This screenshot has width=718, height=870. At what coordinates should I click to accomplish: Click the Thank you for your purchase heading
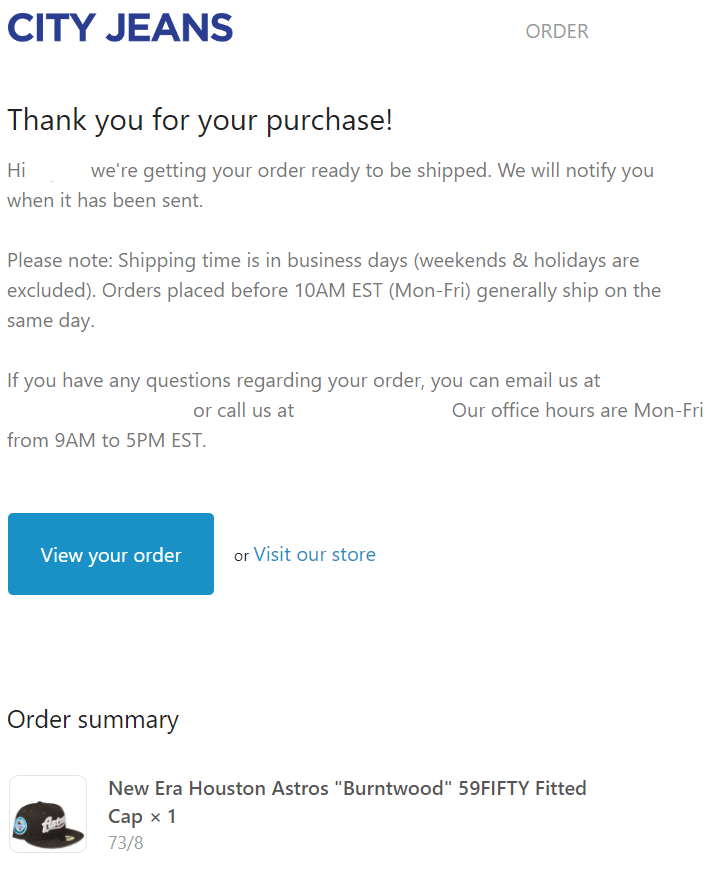(200, 120)
